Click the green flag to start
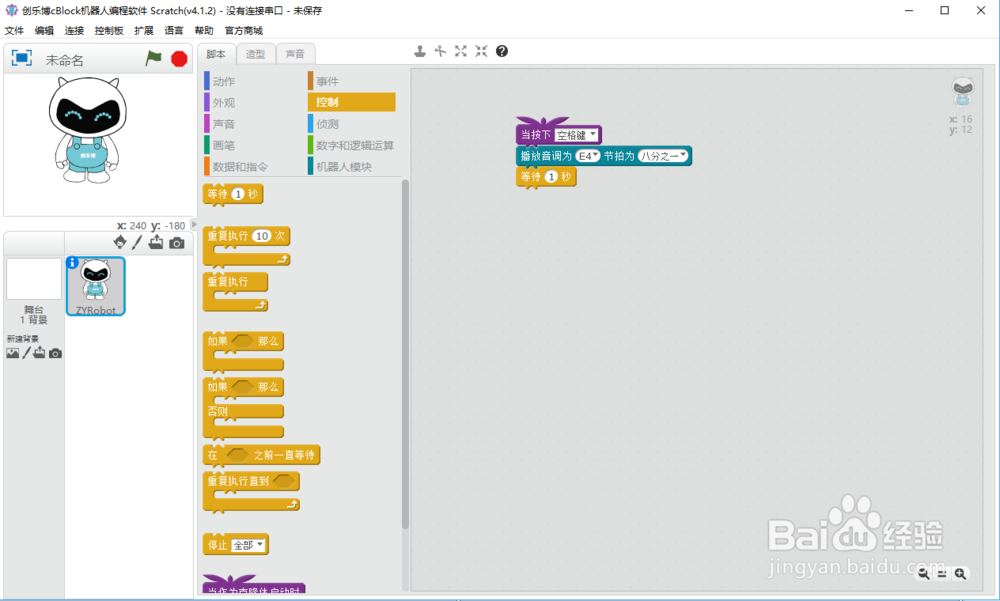Image resolution: width=1000 pixels, height=601 pixels. [155, 58]
